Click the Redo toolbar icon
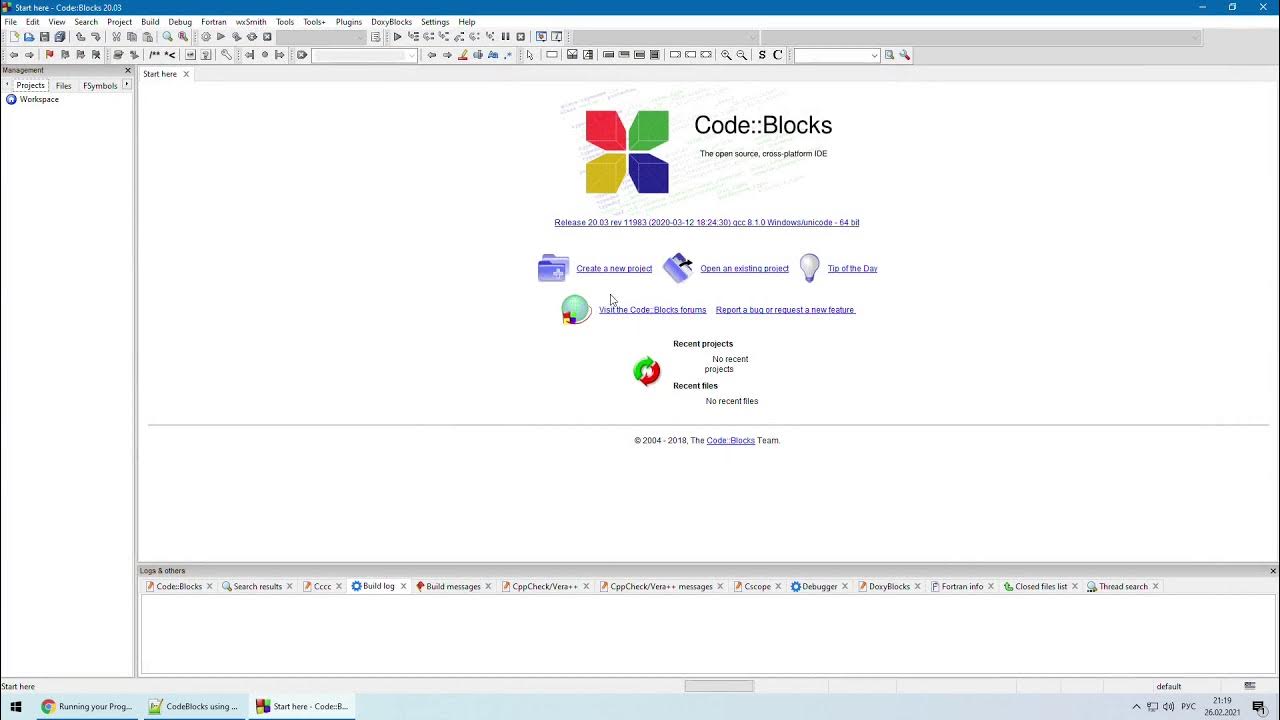The height and width of the screenshot is (720, 1280). point(96,37)
